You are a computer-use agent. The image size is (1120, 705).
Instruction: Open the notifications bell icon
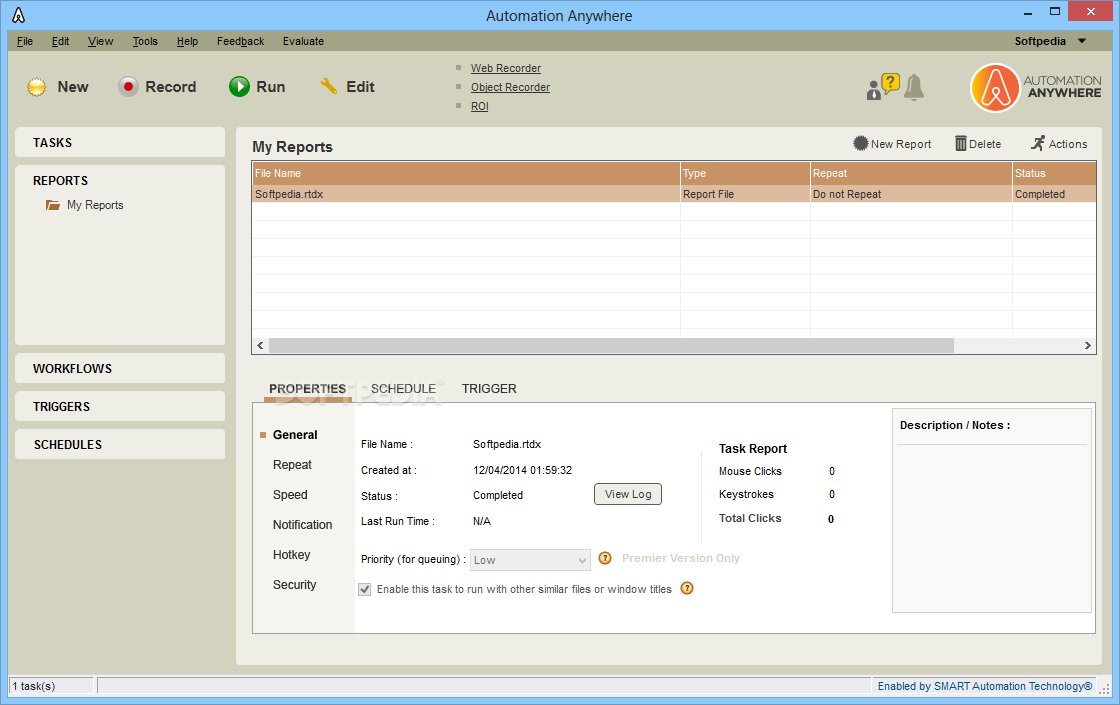[914, 87]
